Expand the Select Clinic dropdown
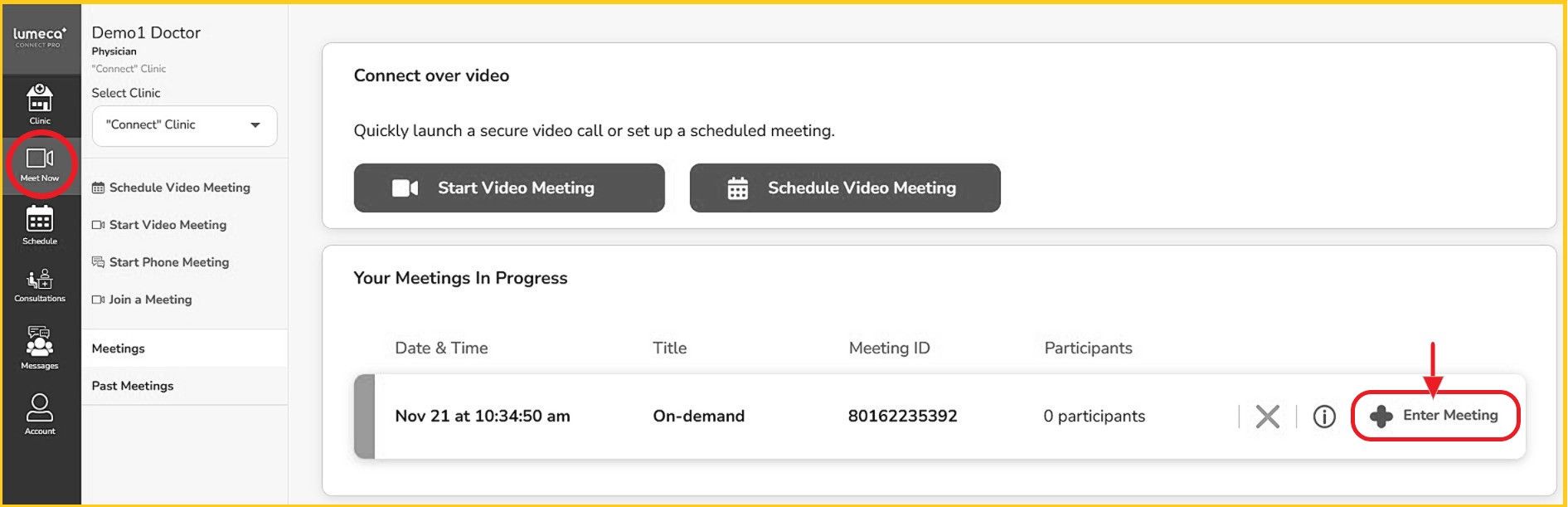 [184, 125]
